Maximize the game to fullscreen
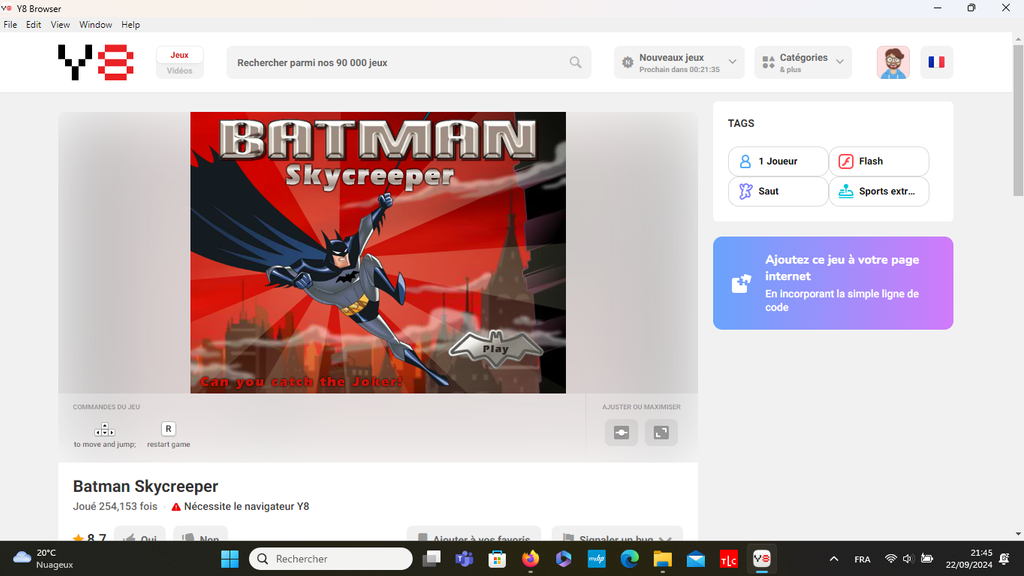 661,432
